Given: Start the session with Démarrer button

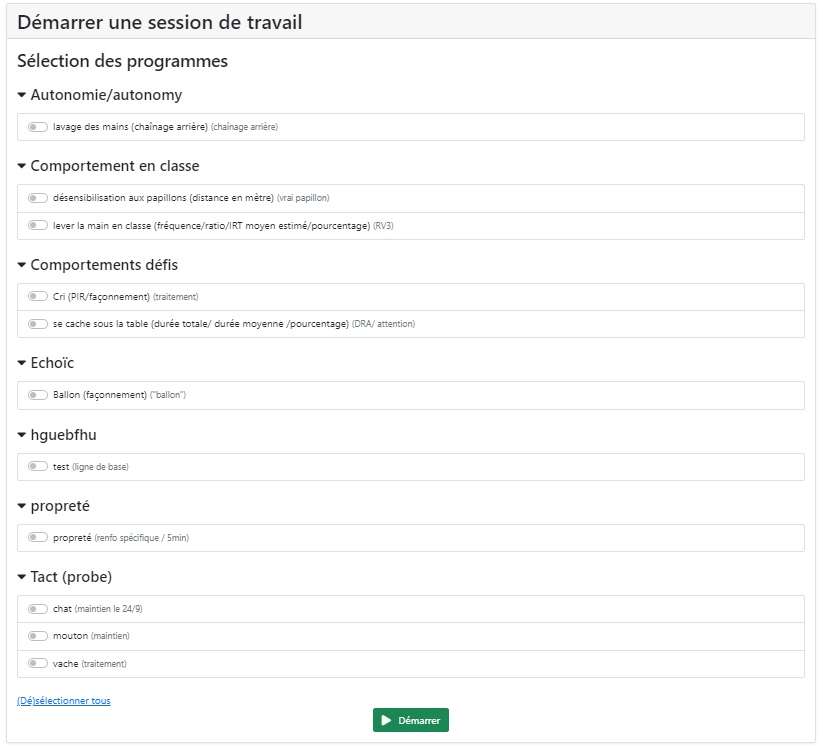Looking at the screenshot, I should [x=410, y=720].
